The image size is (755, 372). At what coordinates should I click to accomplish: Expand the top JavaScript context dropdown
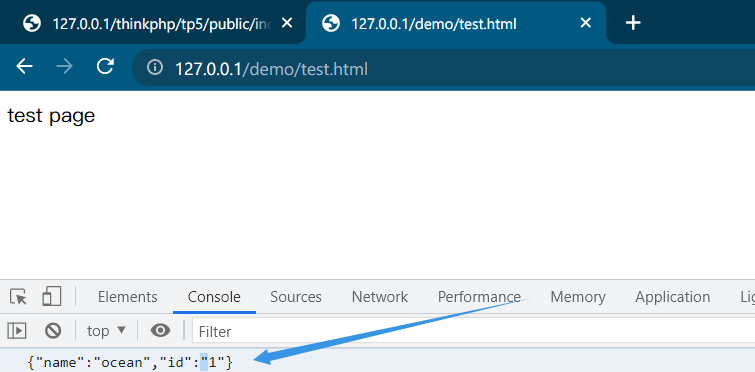[106, 331]
